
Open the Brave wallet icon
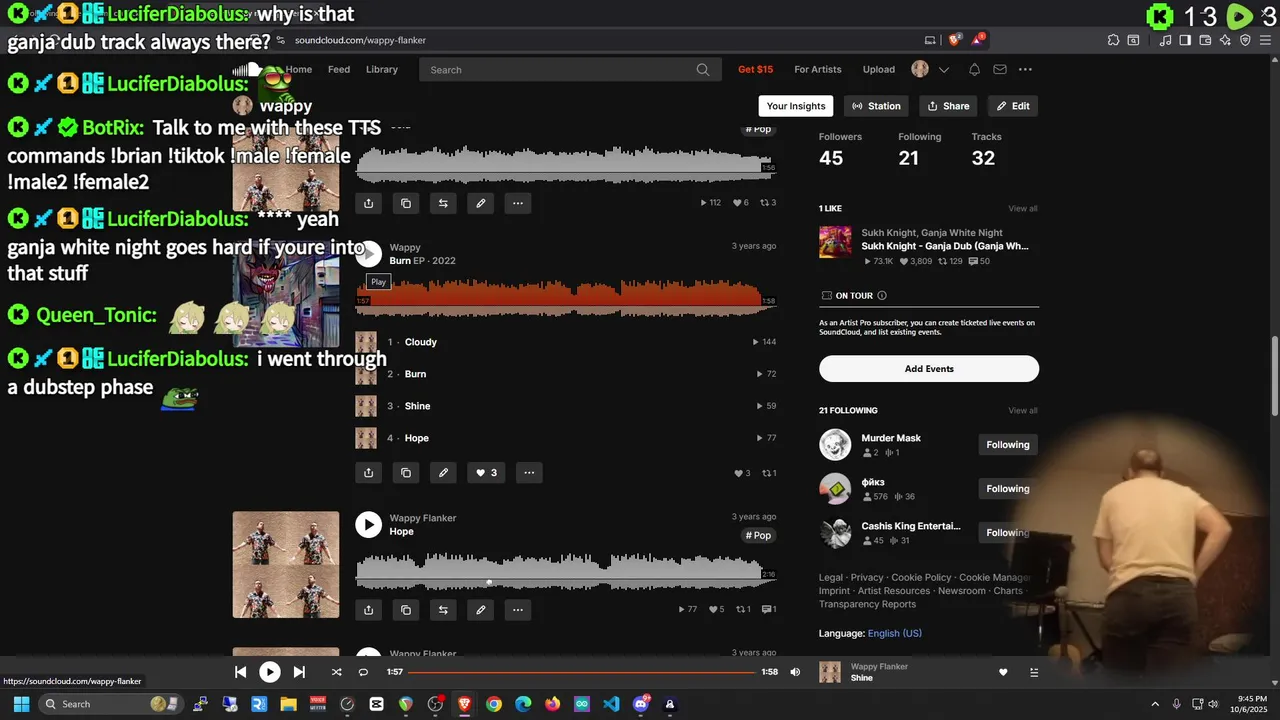tap(1205, 40)
